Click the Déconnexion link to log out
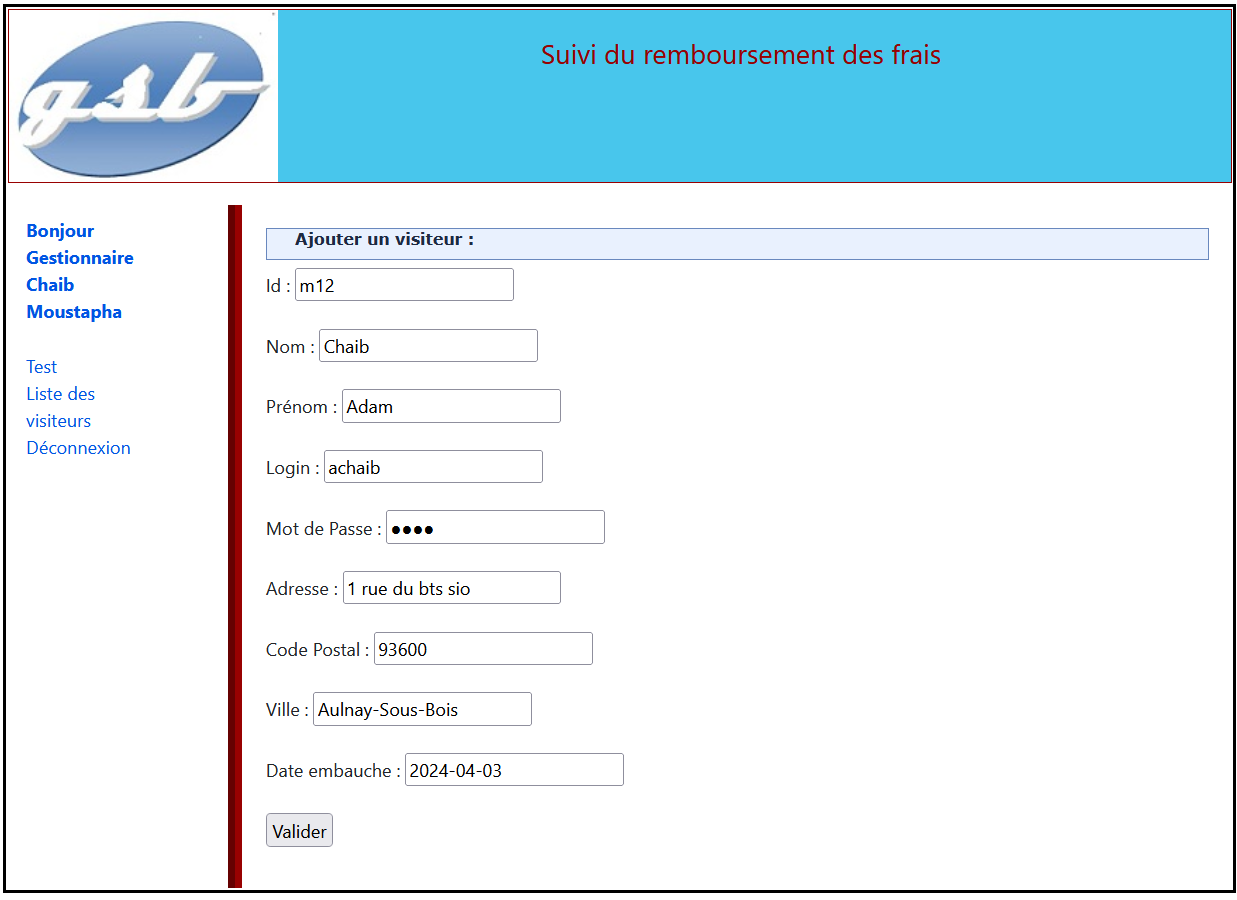The image size is (1237, 900). point(78,448)
